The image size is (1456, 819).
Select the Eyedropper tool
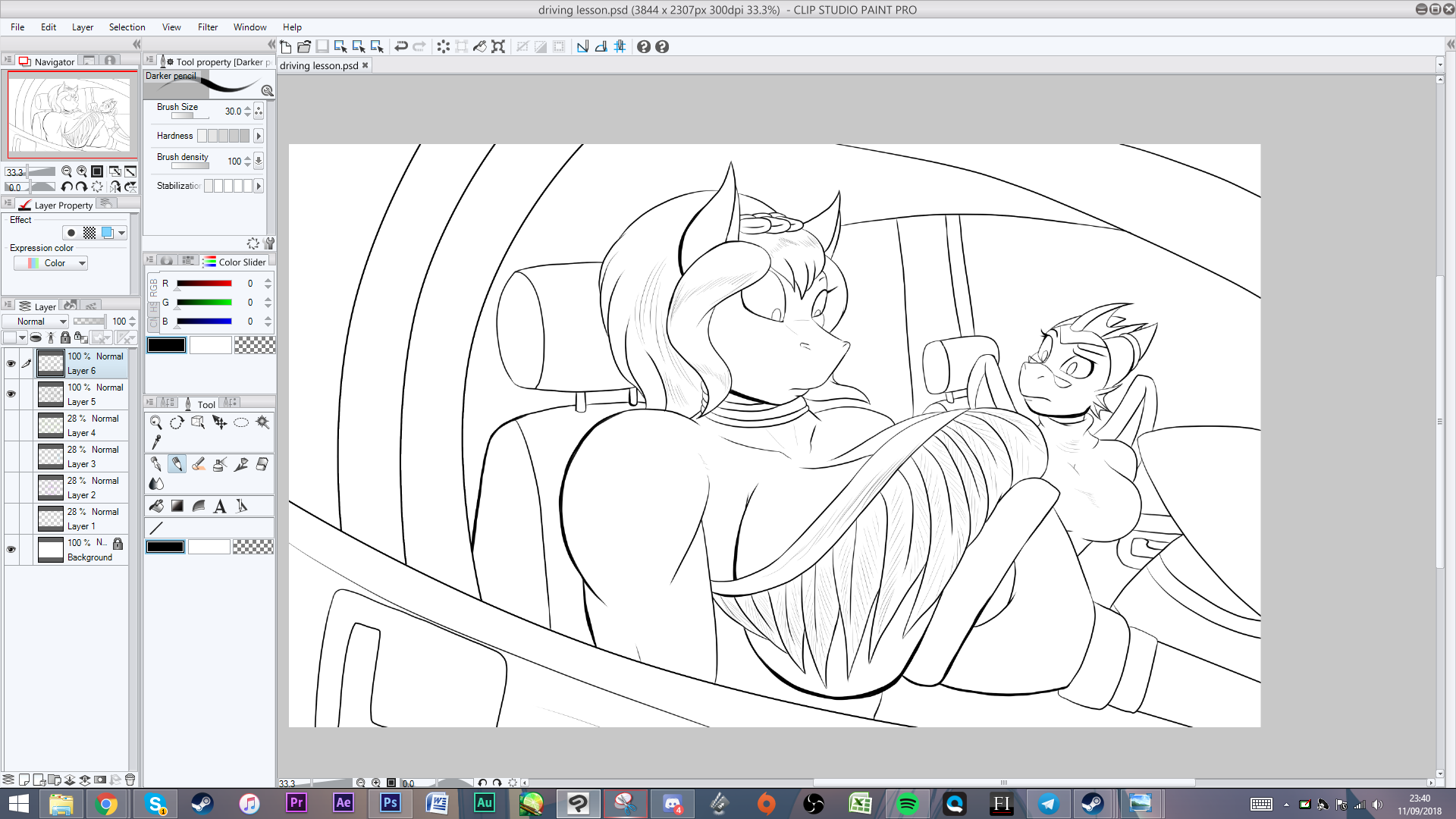click(x=156, y=441)
